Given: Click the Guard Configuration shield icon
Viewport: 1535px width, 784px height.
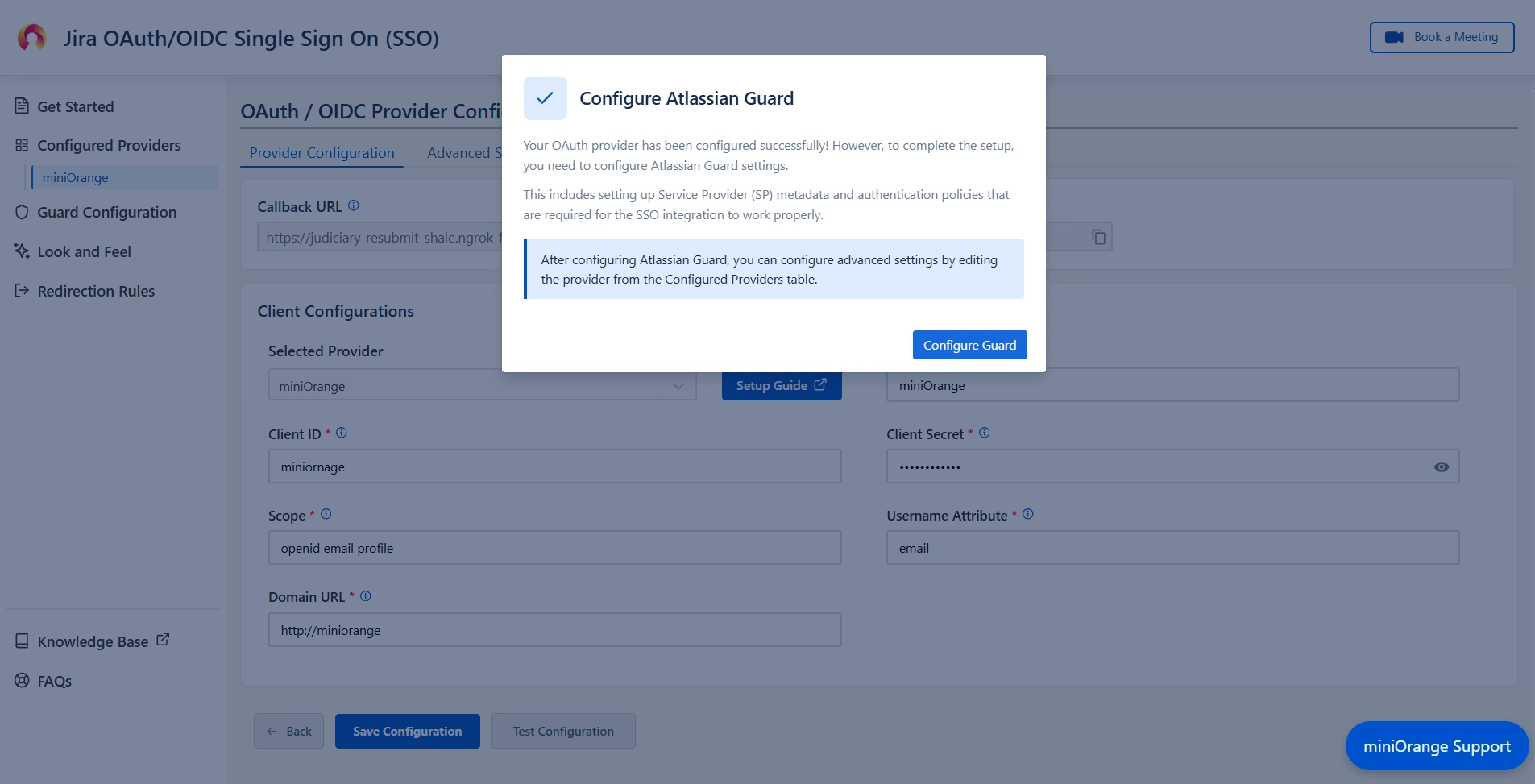Looking at the screenshot, I should (22, 212).
